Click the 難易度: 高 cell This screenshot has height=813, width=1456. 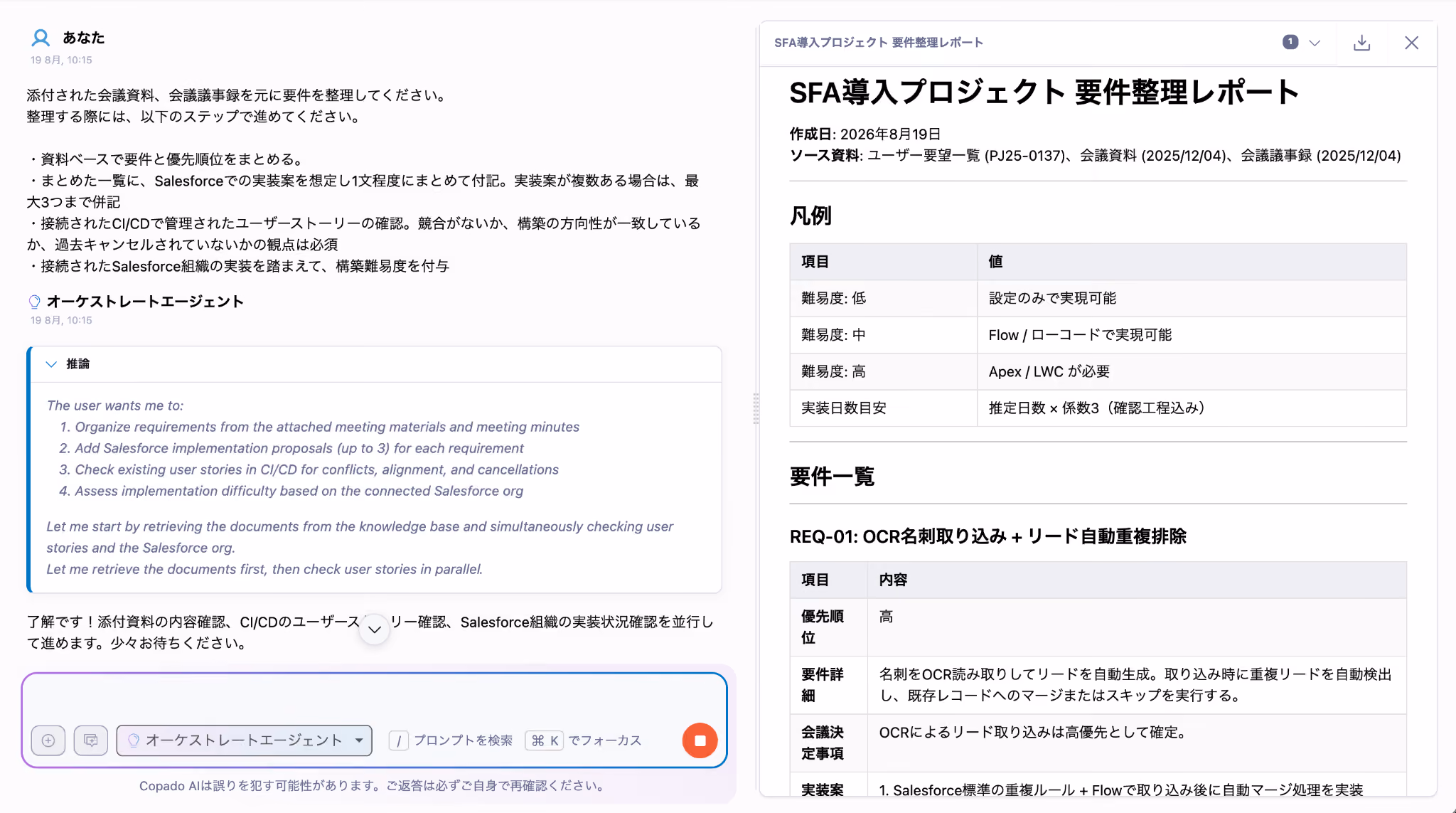tap(884, 372)
